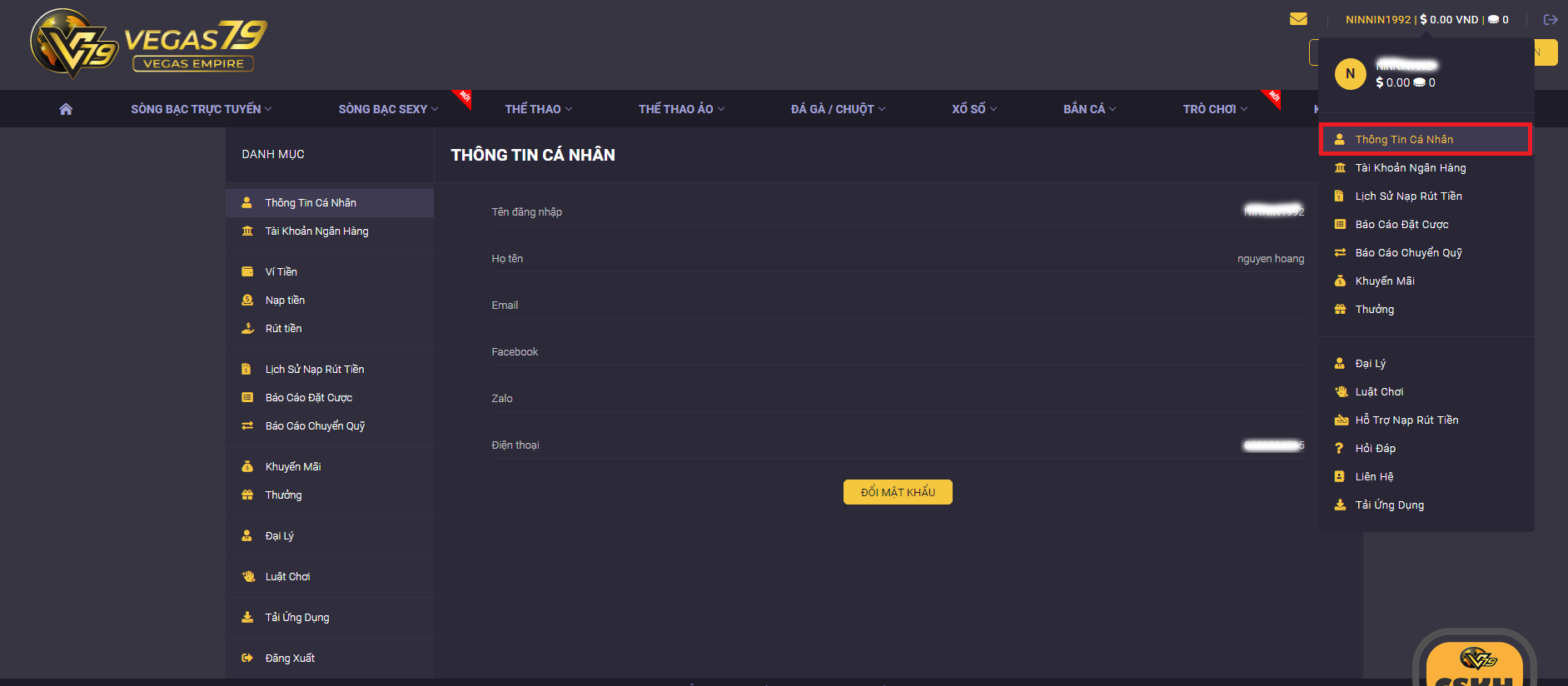Screen dimensions: 1568x686
Task: Click the Facebook field row
Action: click(x=898, y=352)
